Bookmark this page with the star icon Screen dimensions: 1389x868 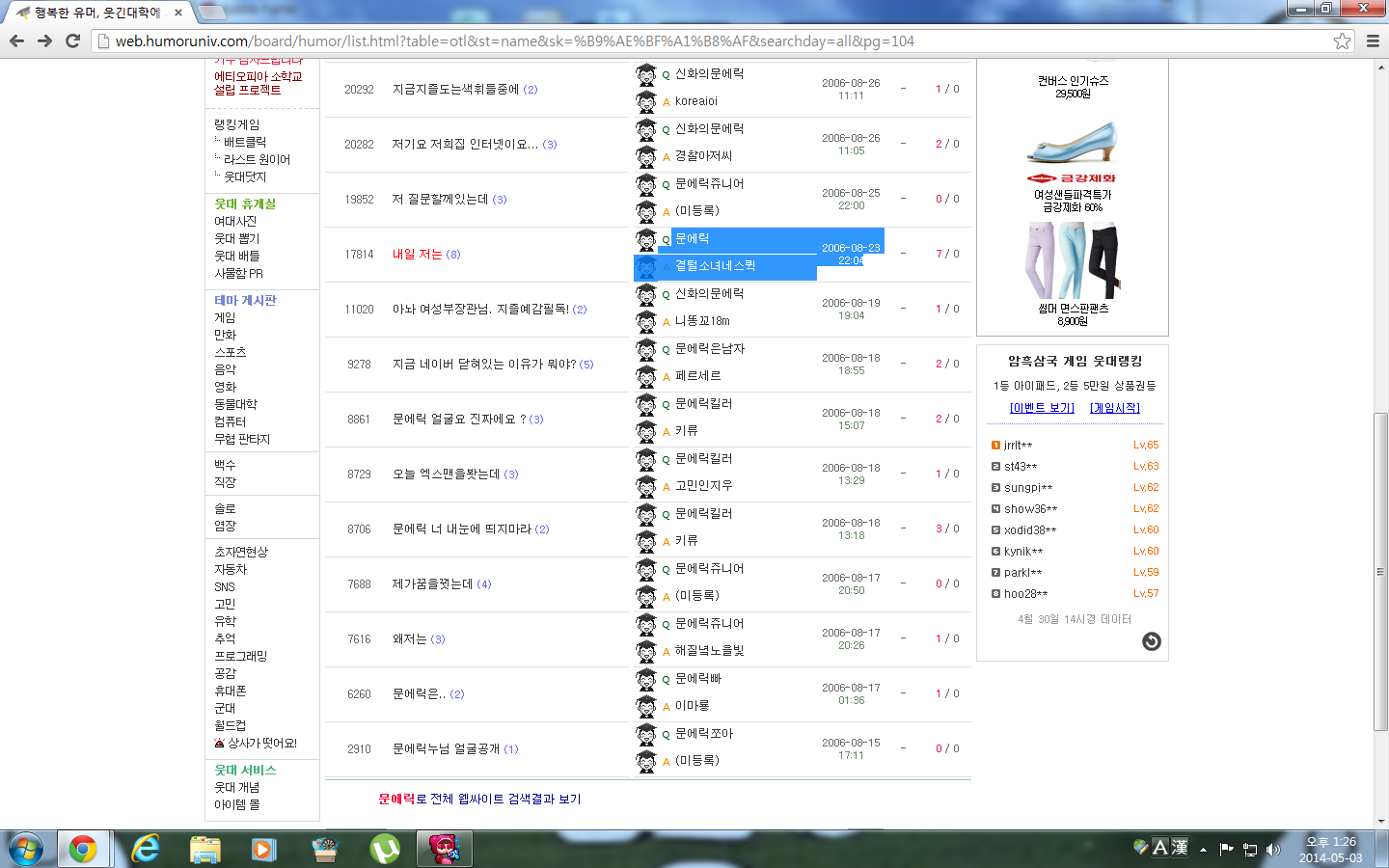tap(1342, 41)
